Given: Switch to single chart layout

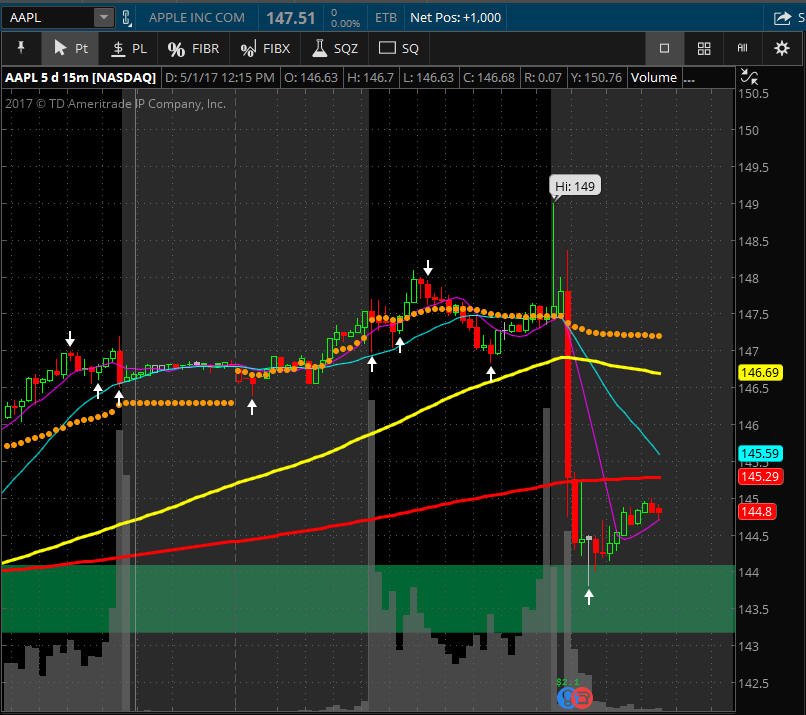Looking at the screenshot, I should coord(665,48).
